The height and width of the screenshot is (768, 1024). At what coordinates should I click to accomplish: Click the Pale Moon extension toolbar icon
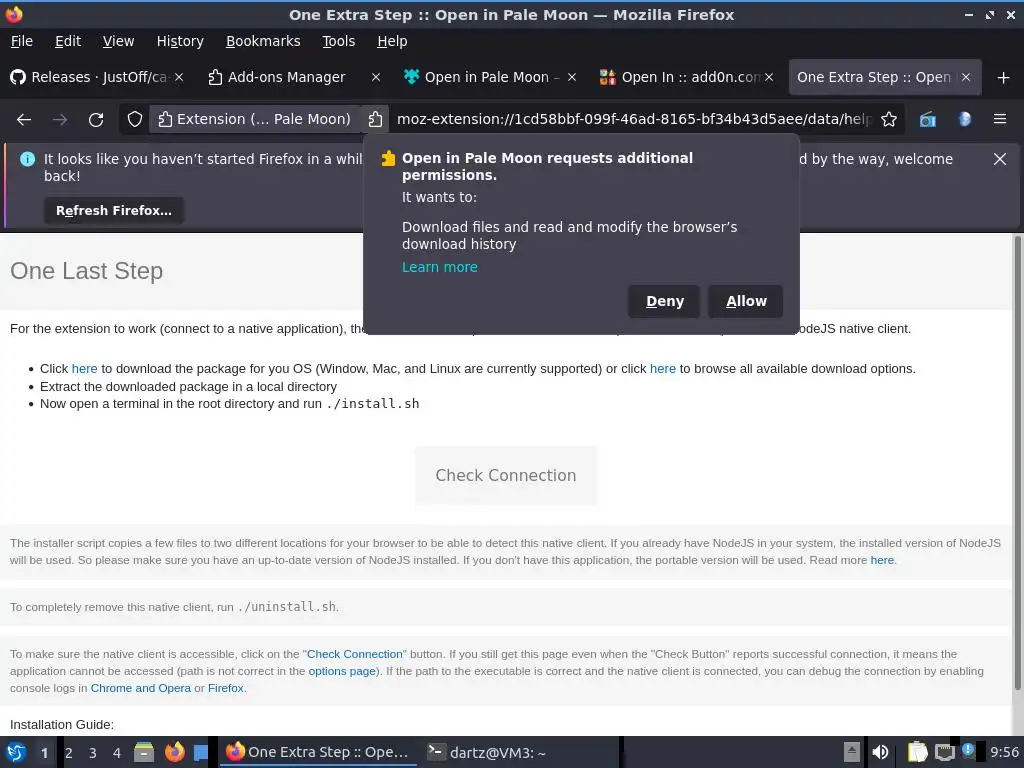click(965, 120)
